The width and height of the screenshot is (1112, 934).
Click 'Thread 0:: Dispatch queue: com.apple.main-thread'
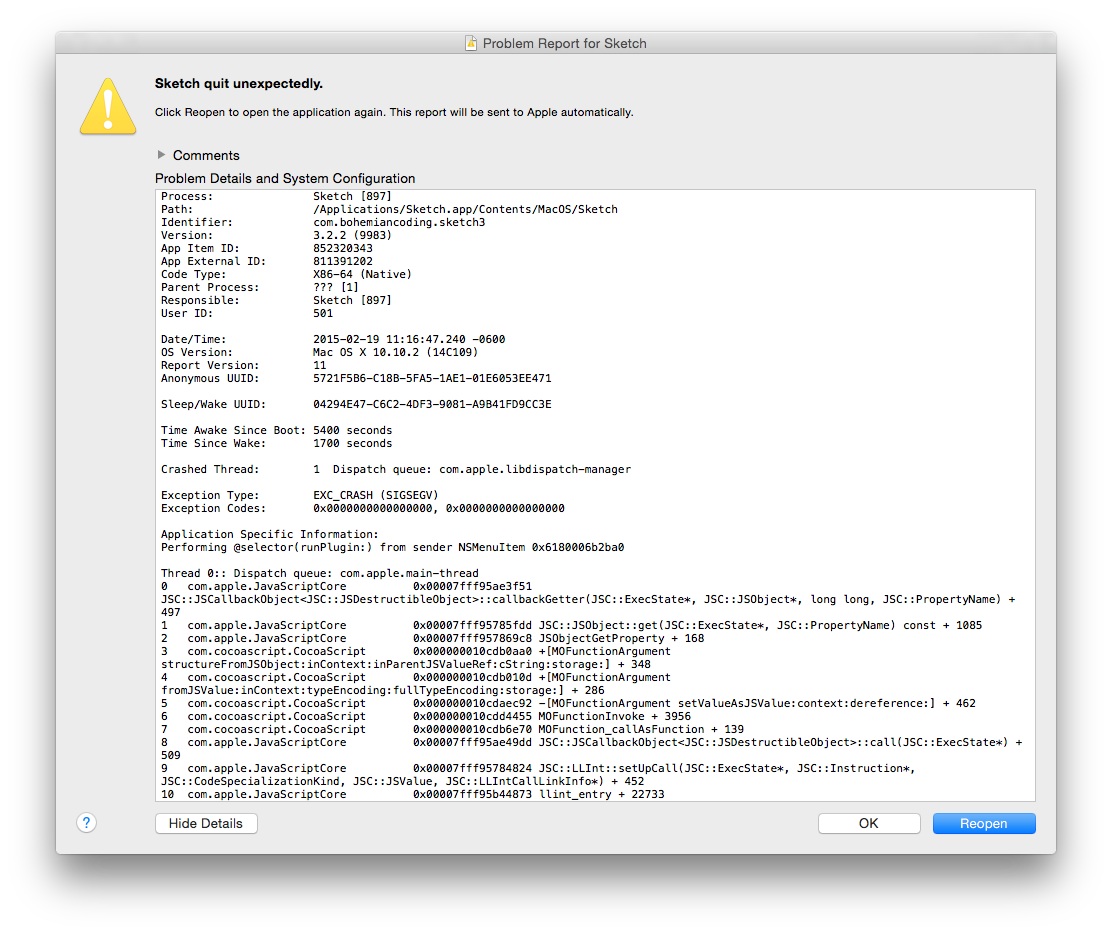pyautogui.click(x=320, y=573)
